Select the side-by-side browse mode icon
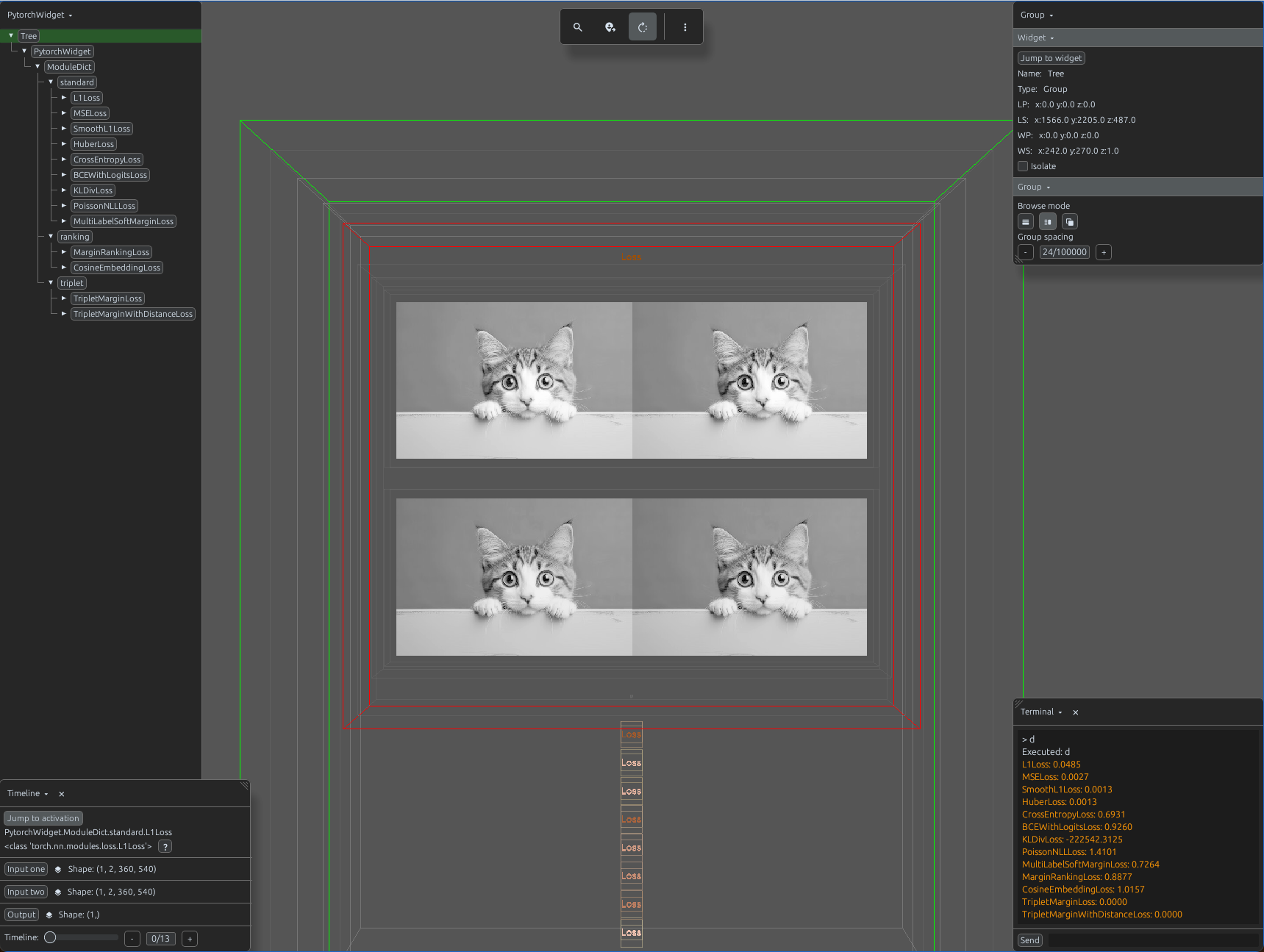The image size is (1264, 952). [1048, 221]
